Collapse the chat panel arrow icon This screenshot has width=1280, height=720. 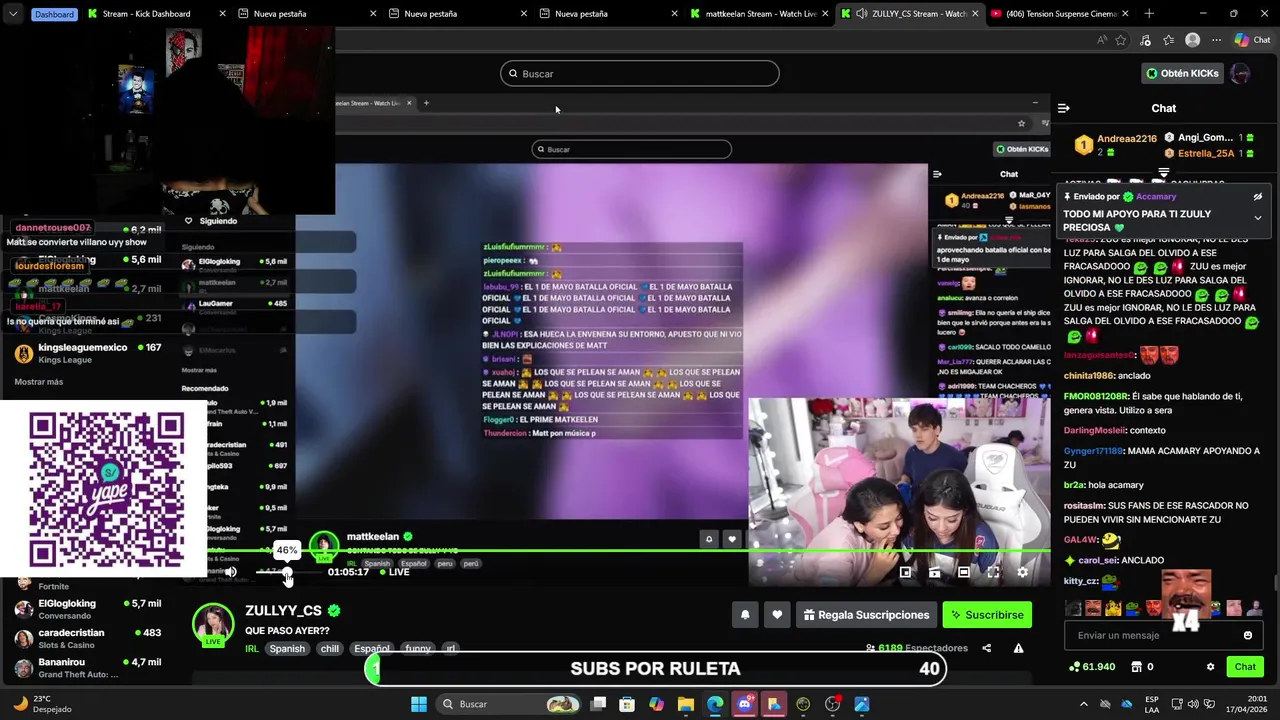click(x=1064, y=108)
